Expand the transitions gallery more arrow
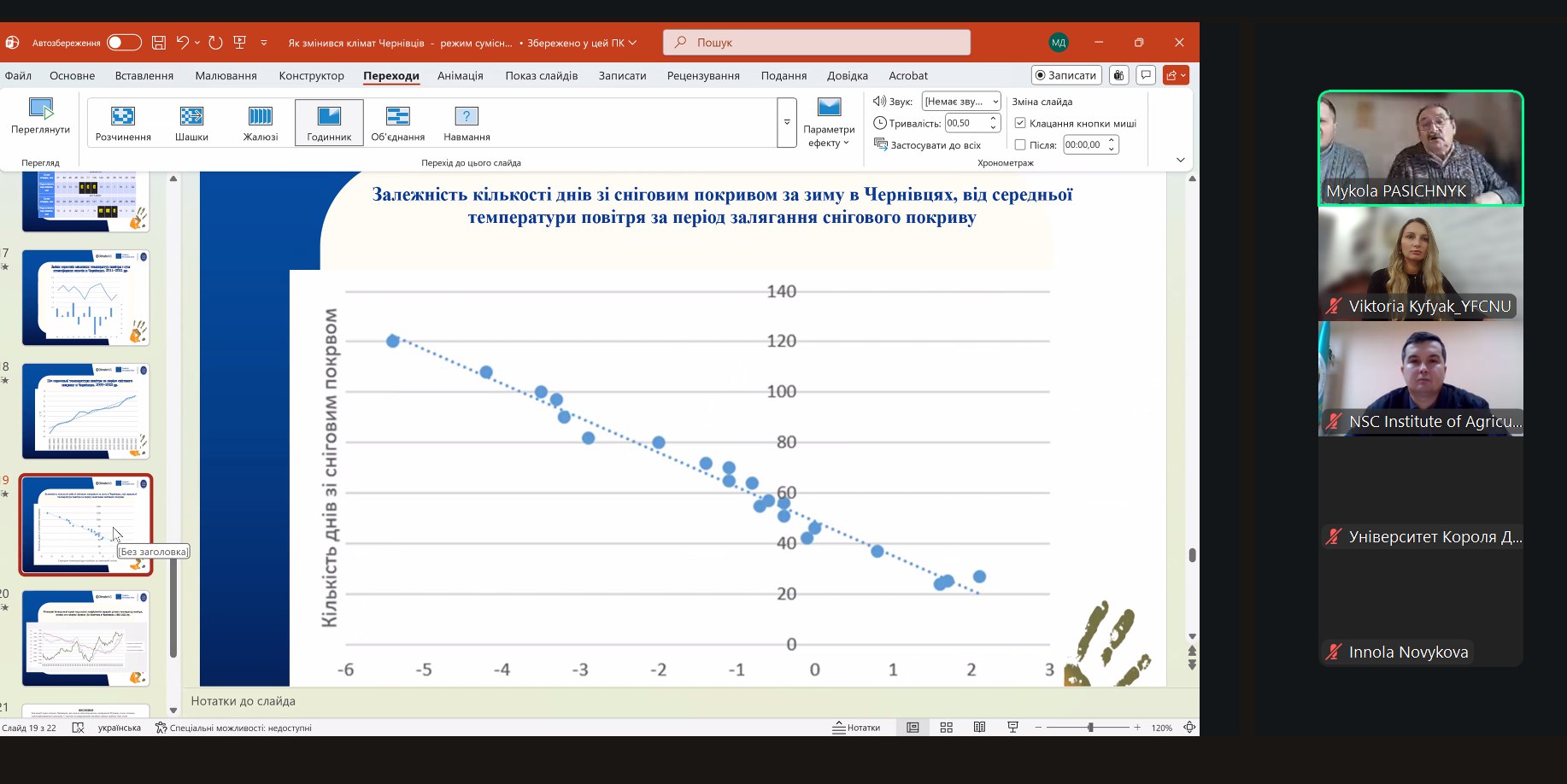The image size is (1567, 784). [x=787, y=122]
